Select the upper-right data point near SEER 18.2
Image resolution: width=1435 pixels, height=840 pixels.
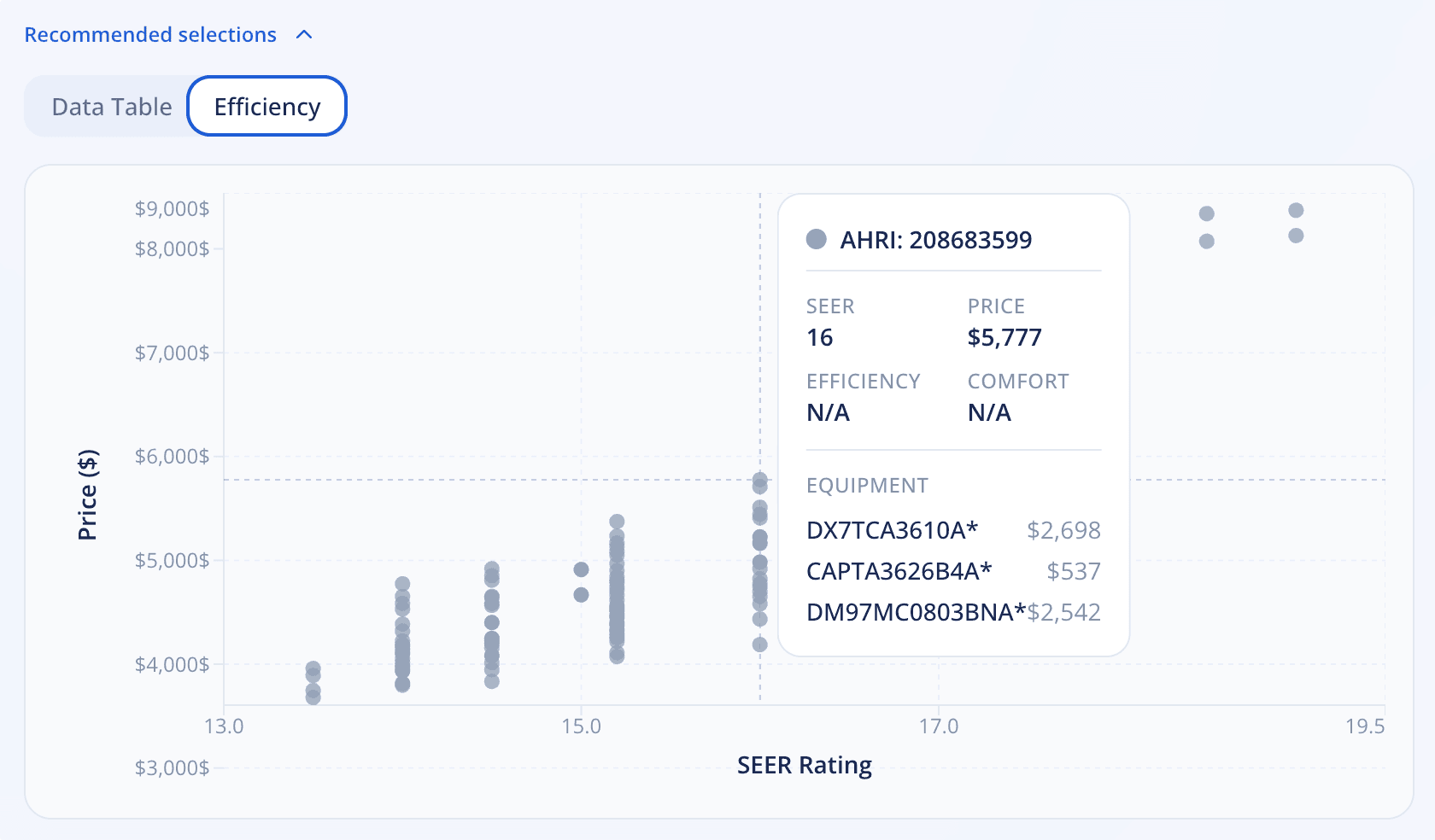tap(1205, 213)
